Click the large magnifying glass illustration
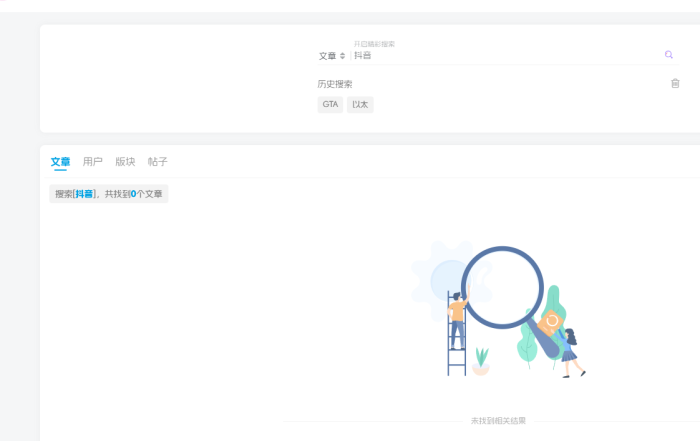Viewport: 700px width, 441px height. pyautogui.click(x=502, y=287)
